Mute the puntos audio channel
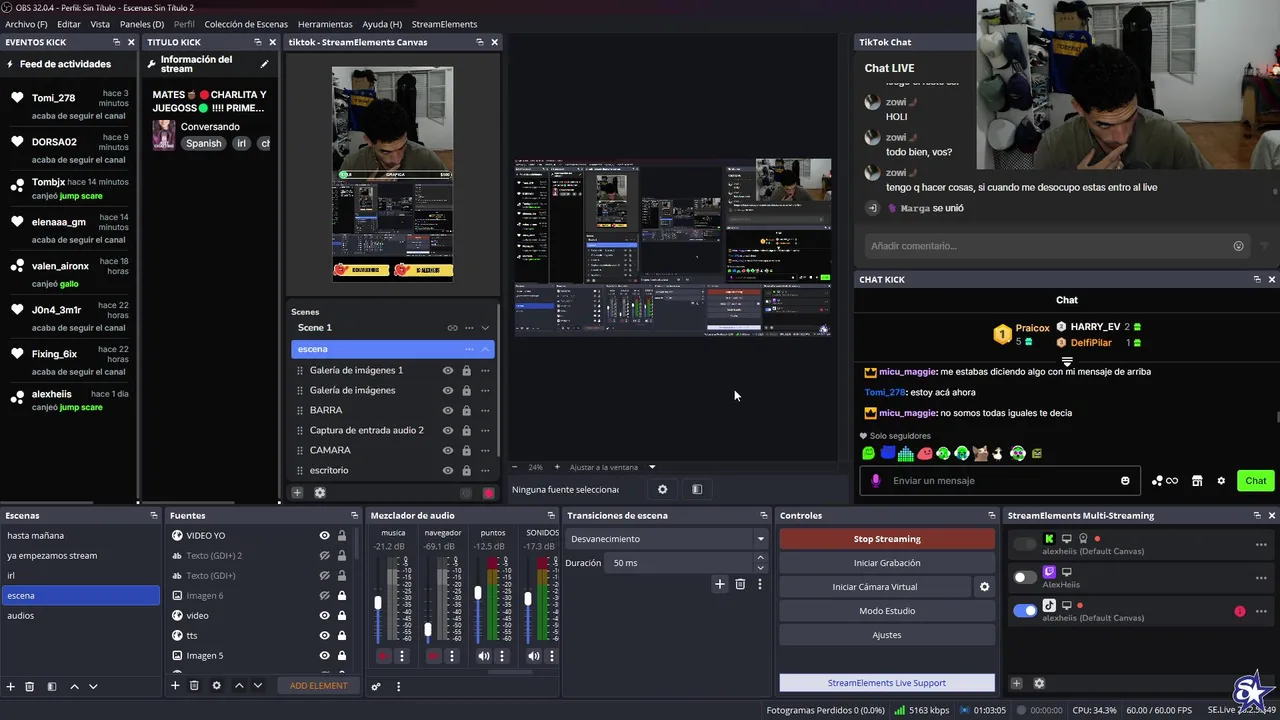Screen dimensions: 1280x720 click(x=483, y=656)
